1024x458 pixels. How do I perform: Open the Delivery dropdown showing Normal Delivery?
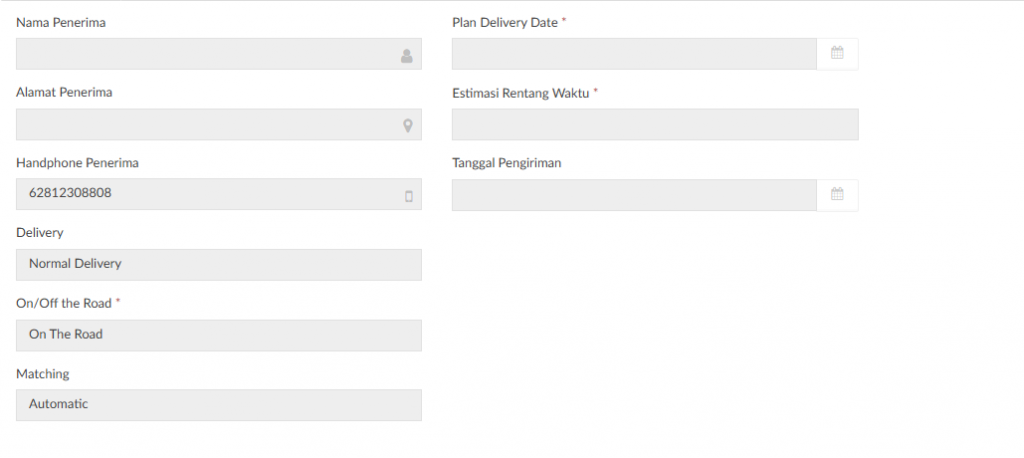point(218,265)
